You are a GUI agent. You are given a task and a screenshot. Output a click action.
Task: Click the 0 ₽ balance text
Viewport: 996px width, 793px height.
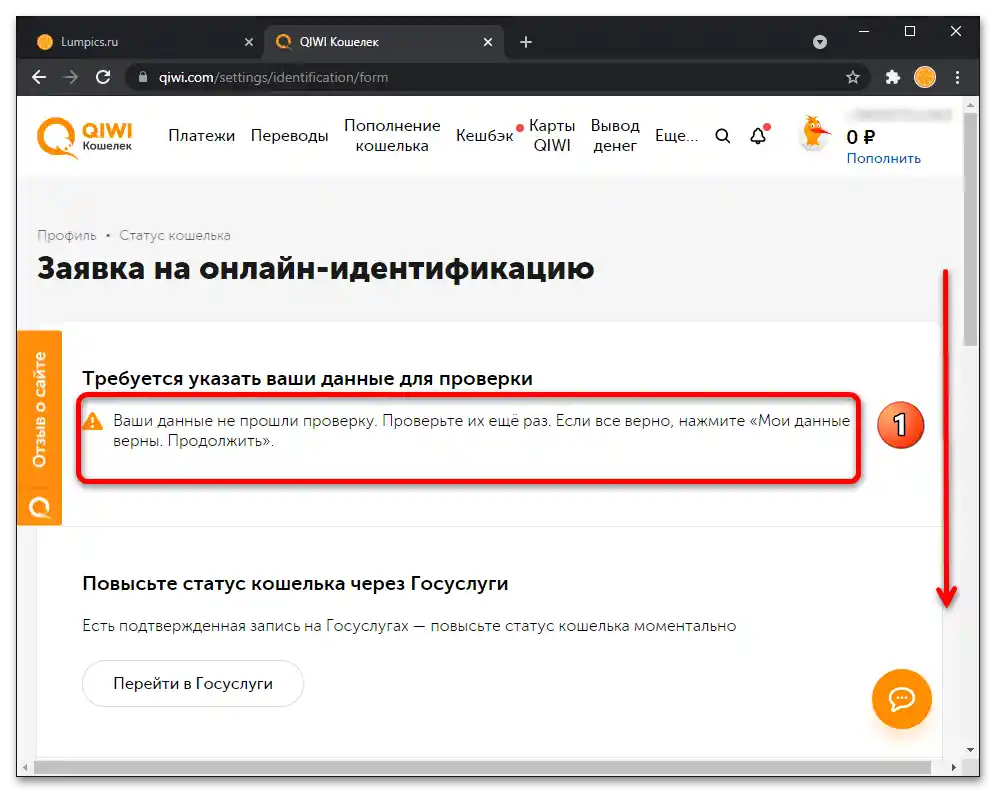(x=861, y=137)
